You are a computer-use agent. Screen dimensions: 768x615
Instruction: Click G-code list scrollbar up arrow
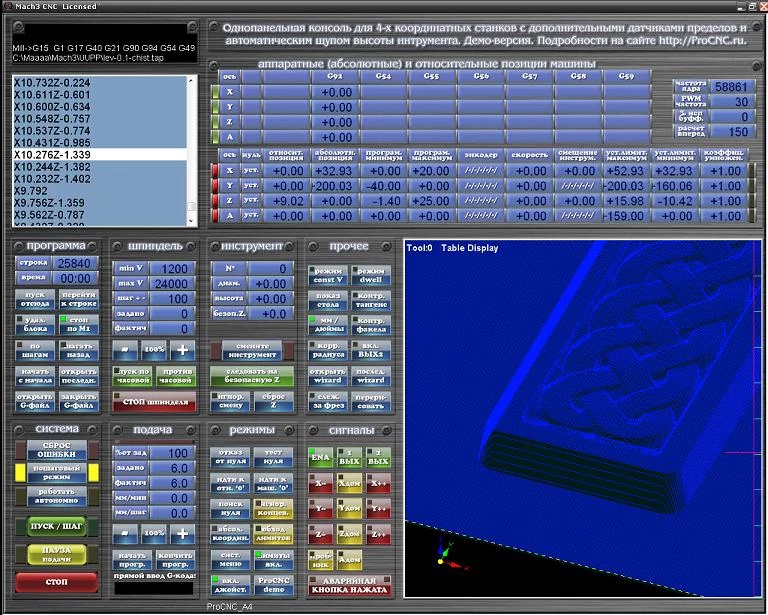tap(192, 80)
